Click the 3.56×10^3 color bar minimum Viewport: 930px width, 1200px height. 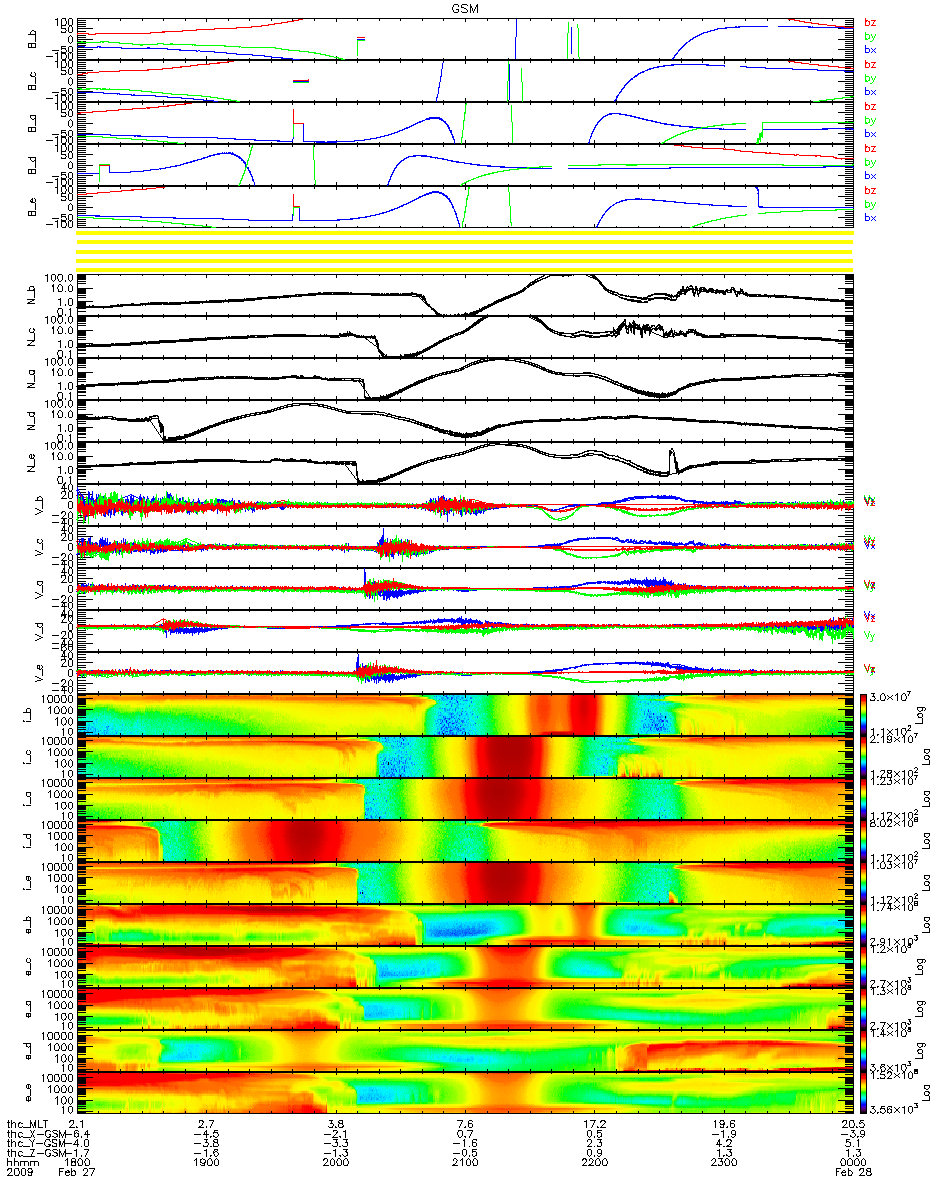892,1110
